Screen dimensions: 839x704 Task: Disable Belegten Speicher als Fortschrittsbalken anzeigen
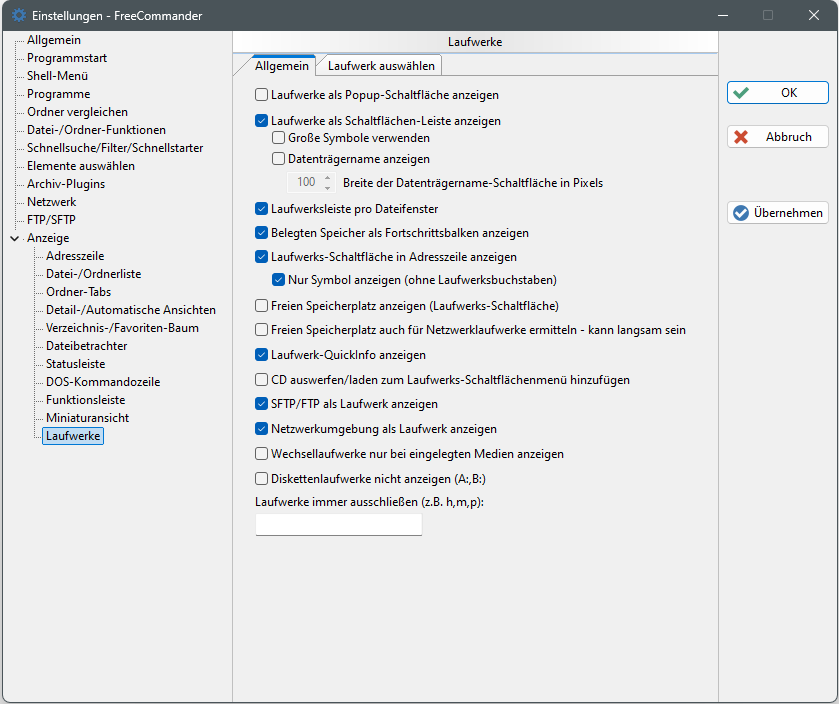(x=262, y=233)
